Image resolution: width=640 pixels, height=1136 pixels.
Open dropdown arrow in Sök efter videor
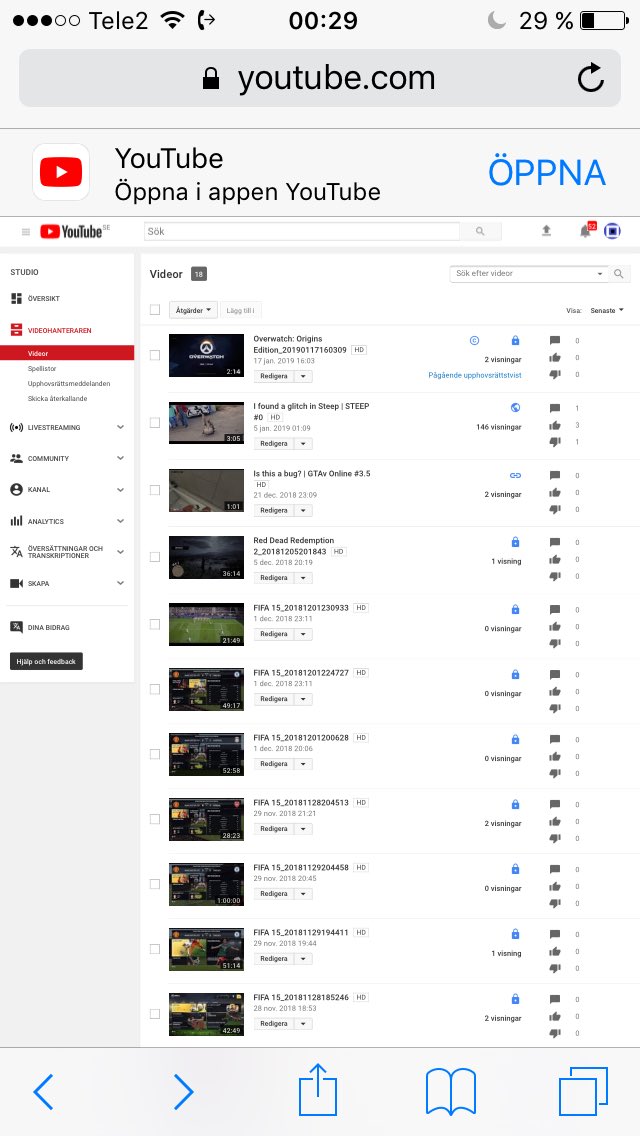(599, 274)
